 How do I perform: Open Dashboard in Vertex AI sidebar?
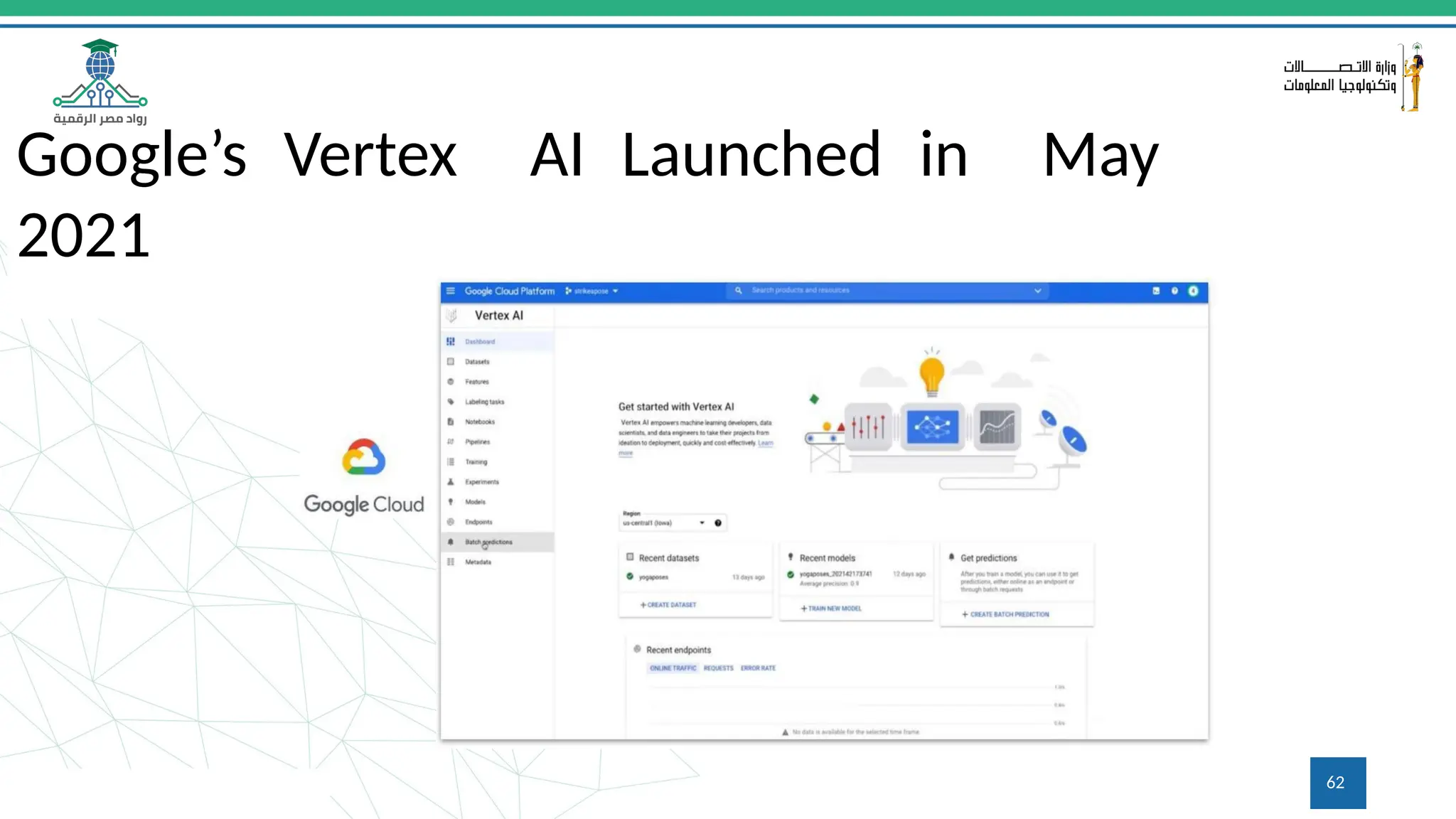pyautogui.click(x=498, y=341)
